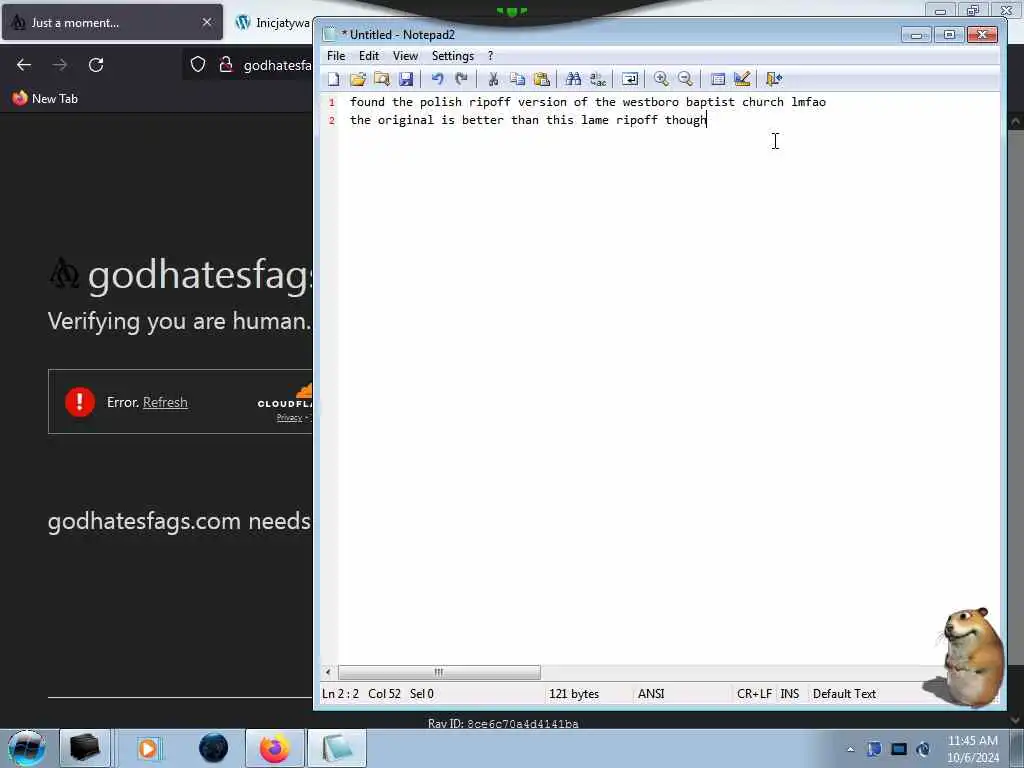Screen dimensions: 1024x768
Task: Click the dark globe taskbar icon
Action: tap(214, 748)
